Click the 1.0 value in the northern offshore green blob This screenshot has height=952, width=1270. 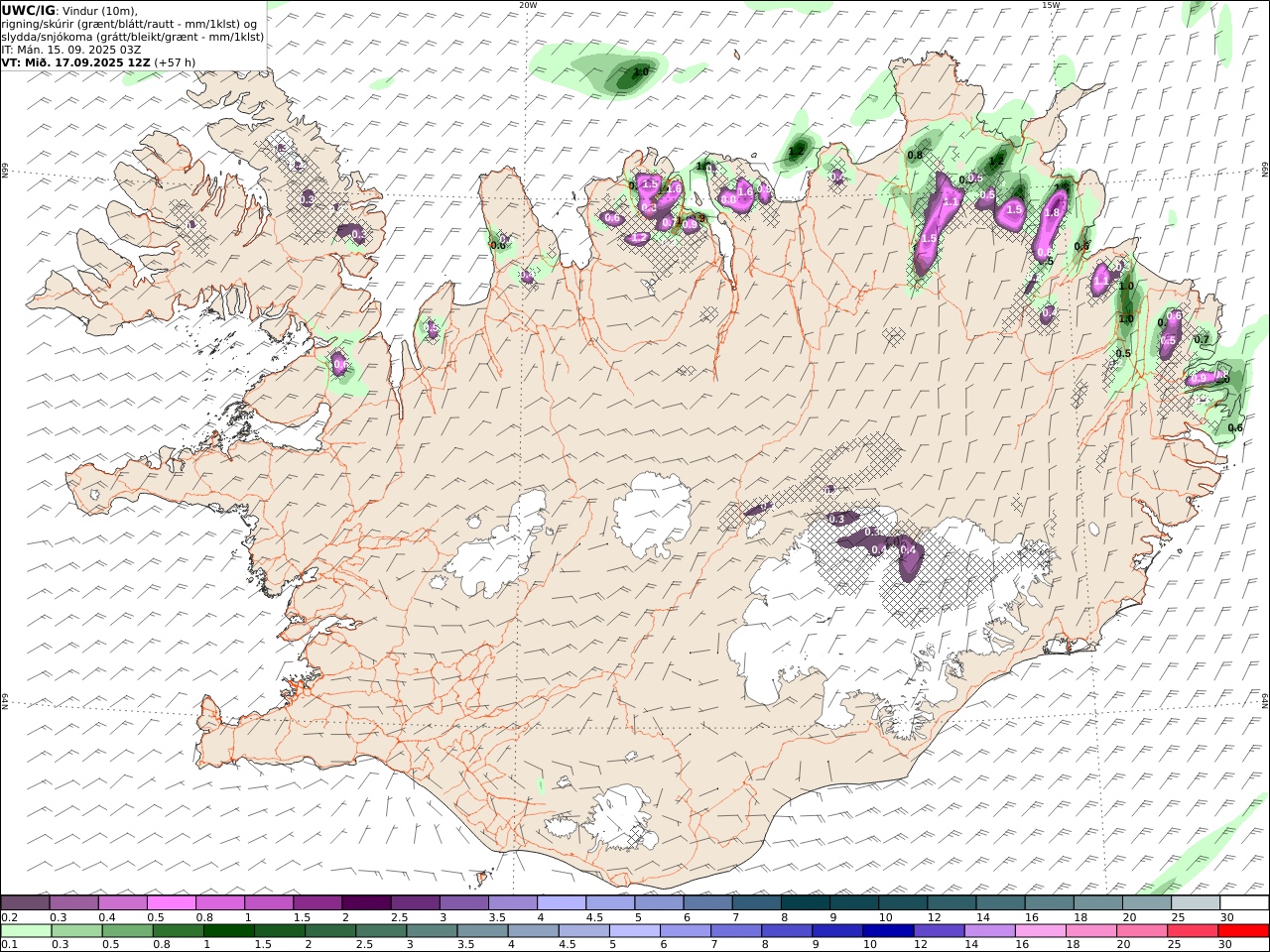[x=641, y=71]
